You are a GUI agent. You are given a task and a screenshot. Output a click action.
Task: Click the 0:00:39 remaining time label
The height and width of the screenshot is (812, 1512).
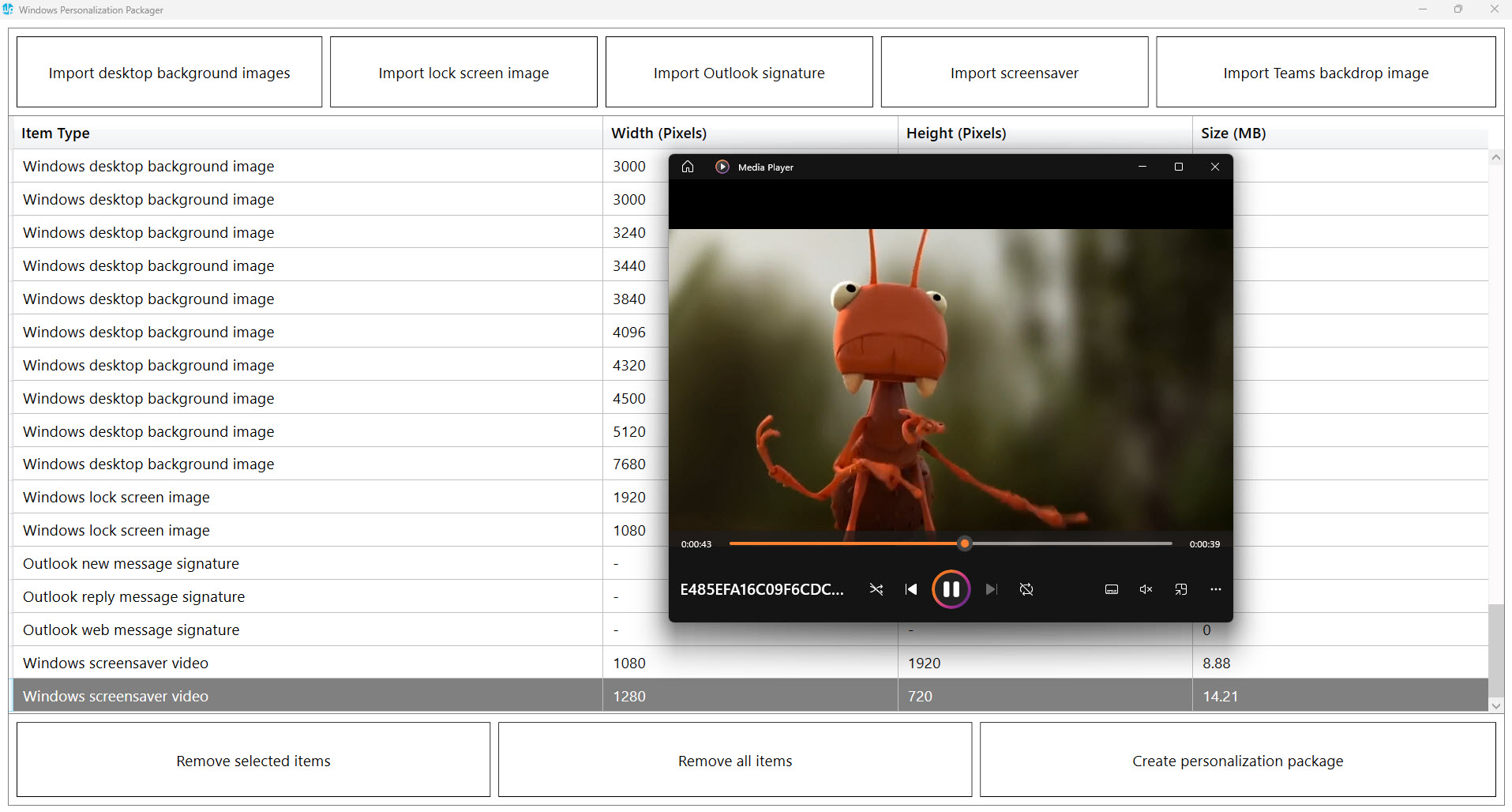pos(1205,544)
